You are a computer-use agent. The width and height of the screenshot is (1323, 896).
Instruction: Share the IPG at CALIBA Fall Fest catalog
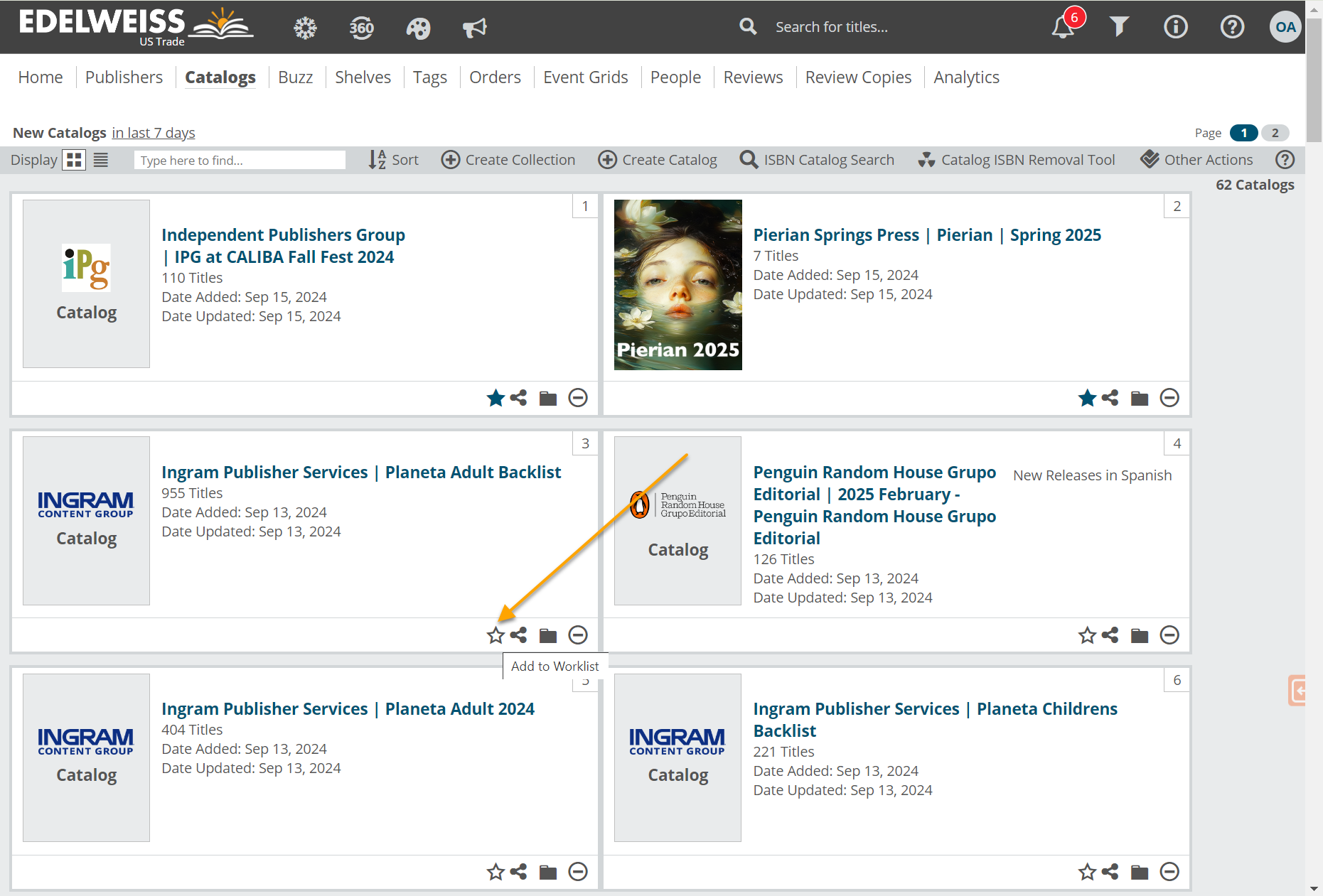pyautogui.click(x=519, y=398)
